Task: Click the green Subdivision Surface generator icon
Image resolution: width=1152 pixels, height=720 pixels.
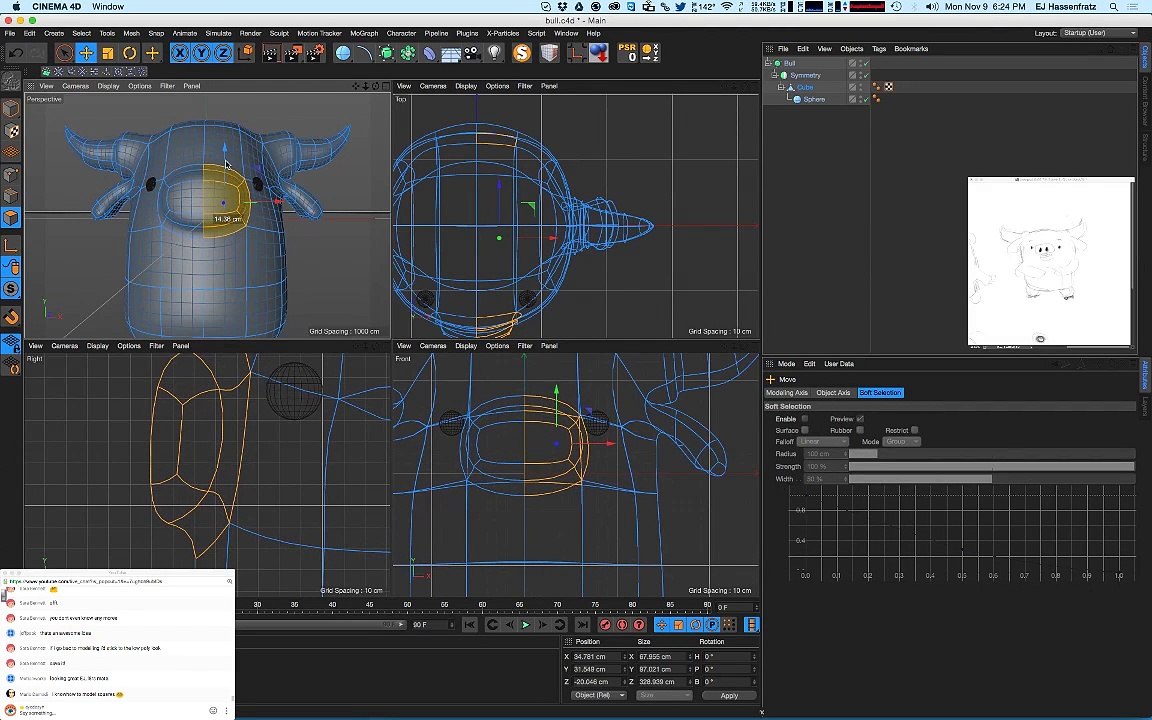Action: 386,53
